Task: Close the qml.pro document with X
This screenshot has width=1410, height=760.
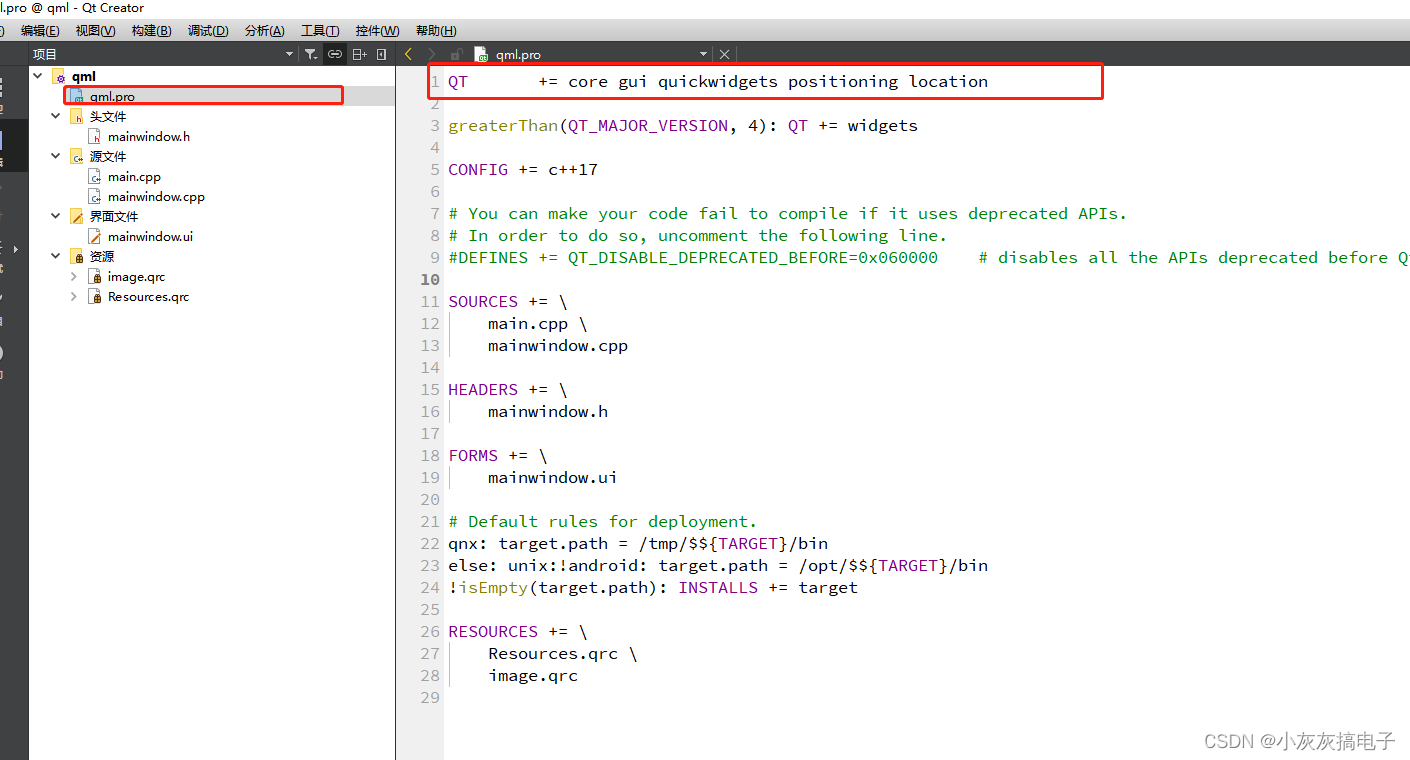Action: 725,54
